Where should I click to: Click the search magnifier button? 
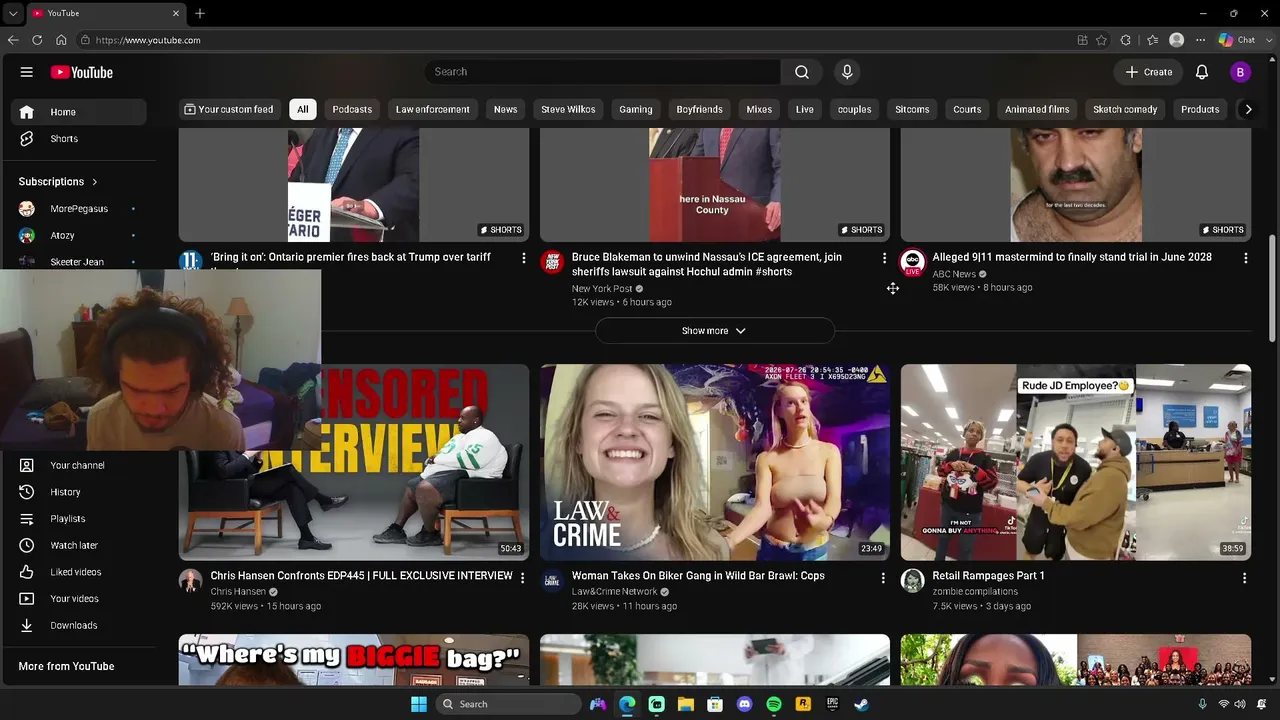tap(802, 72)
